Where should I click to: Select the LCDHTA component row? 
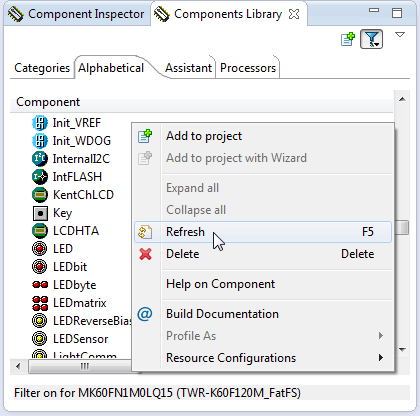coord(76,231)
